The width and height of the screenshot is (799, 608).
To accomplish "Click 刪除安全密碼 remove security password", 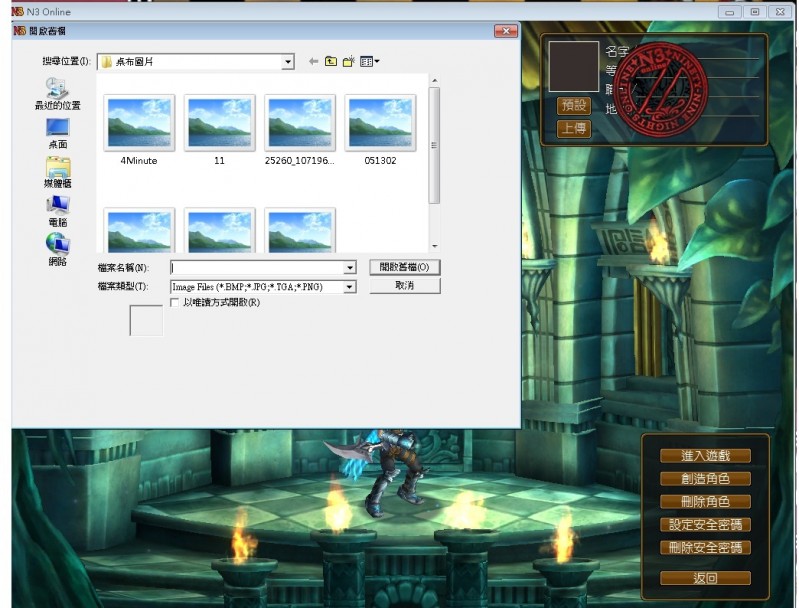I will point(705,547).
